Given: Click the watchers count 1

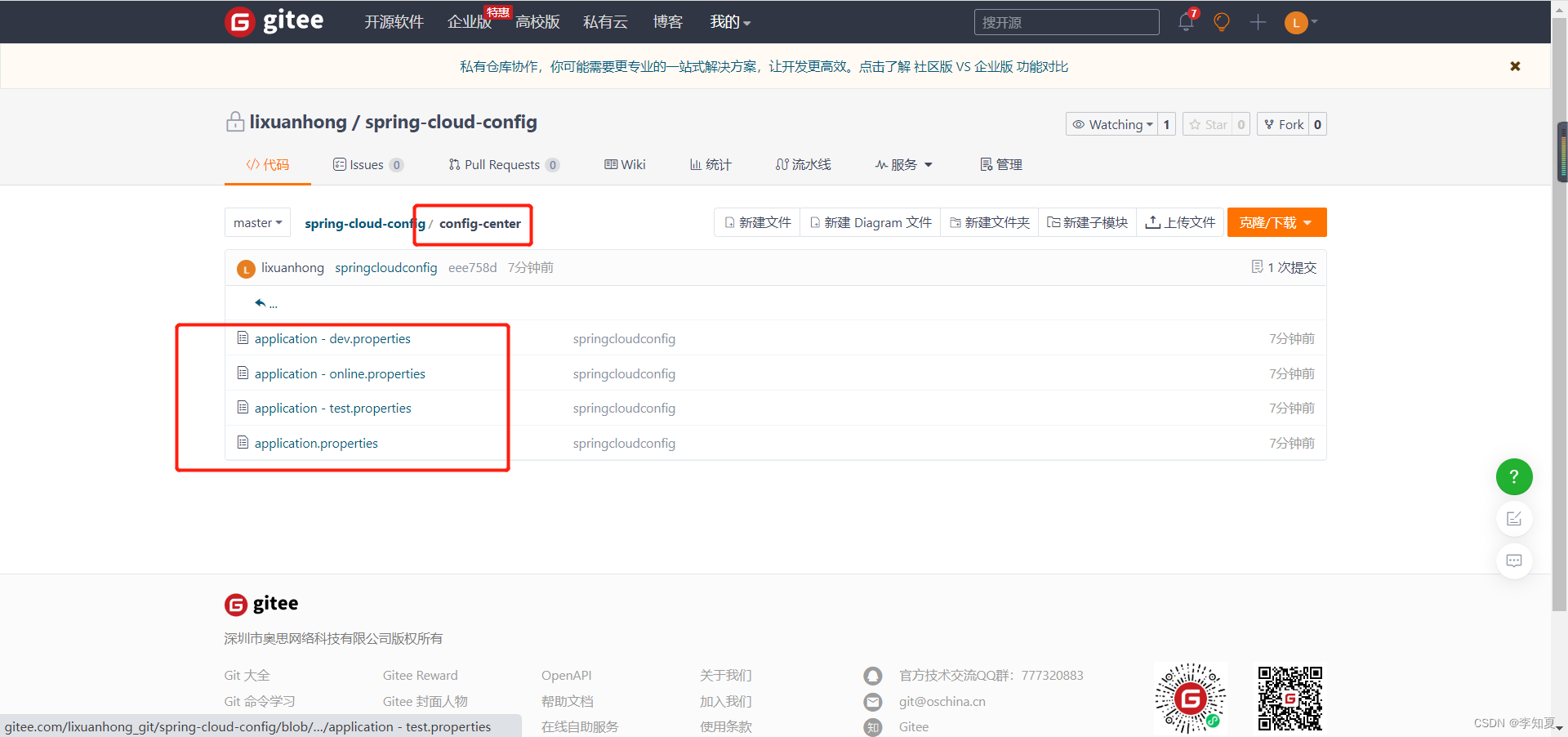Looking at the screenshot, I should [x=1166, y=124].
